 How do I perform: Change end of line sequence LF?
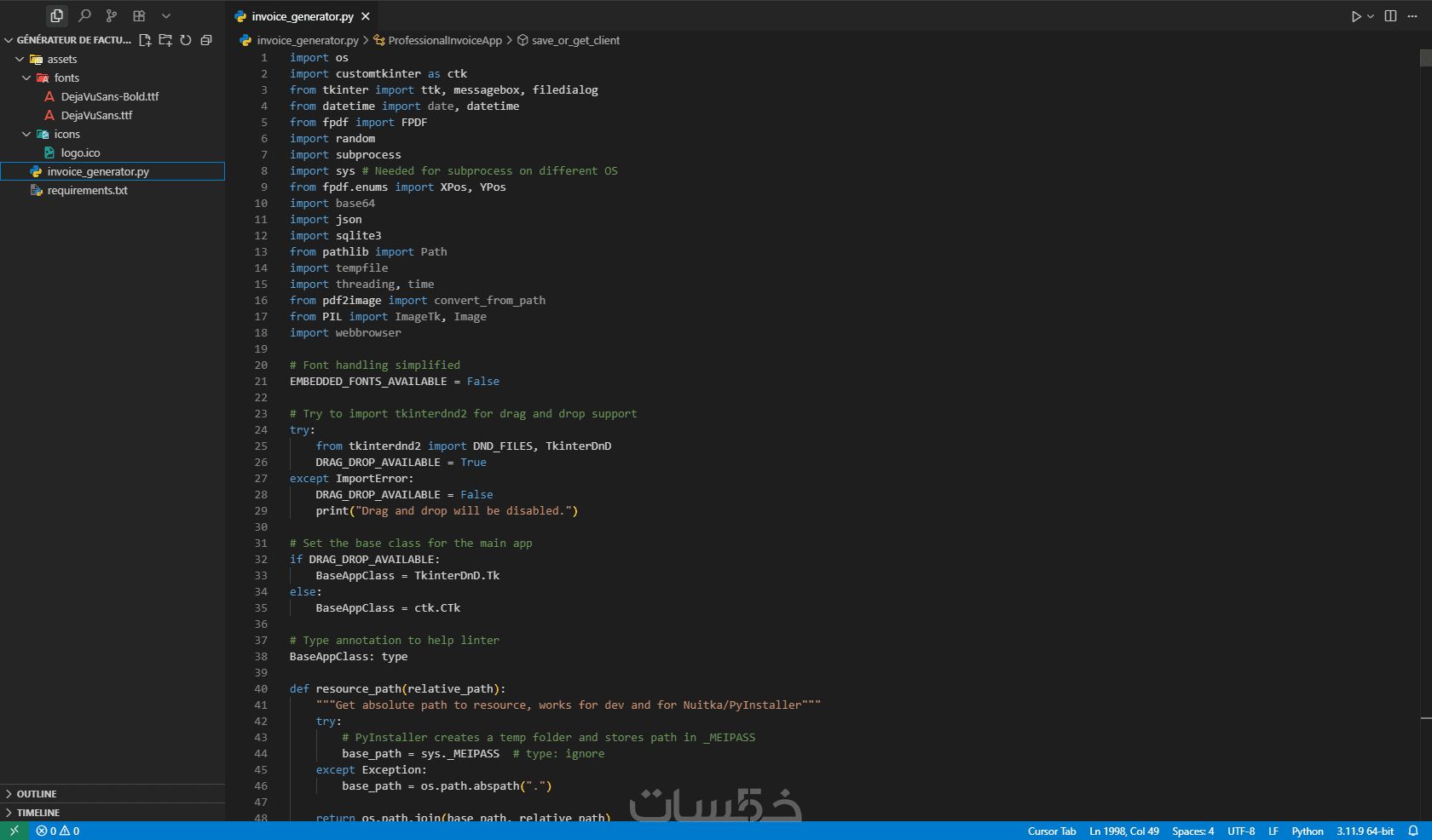click(1273, 831)
